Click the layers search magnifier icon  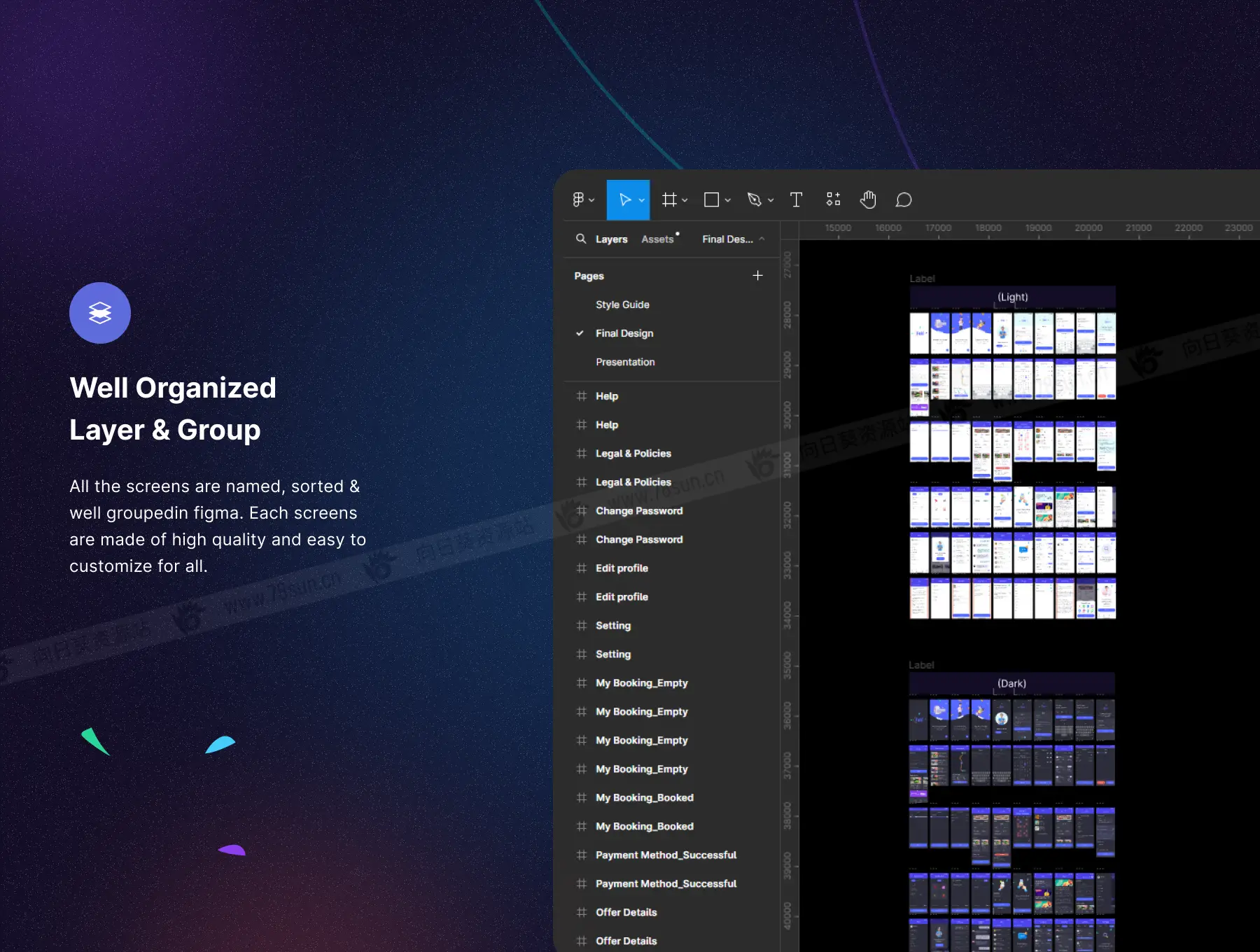coord(581,239)
